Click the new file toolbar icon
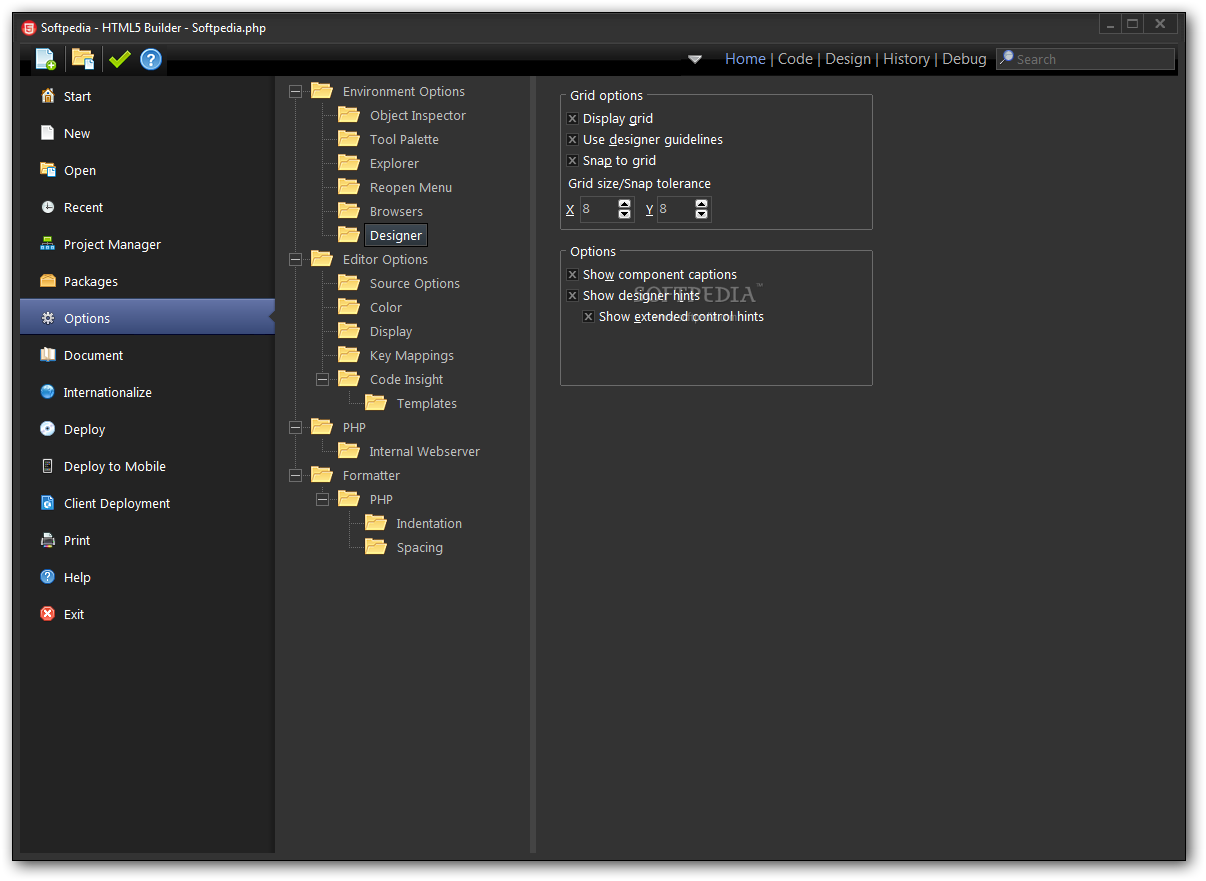The width and height of the screenshot is (1206, 881). click(46, 59)
